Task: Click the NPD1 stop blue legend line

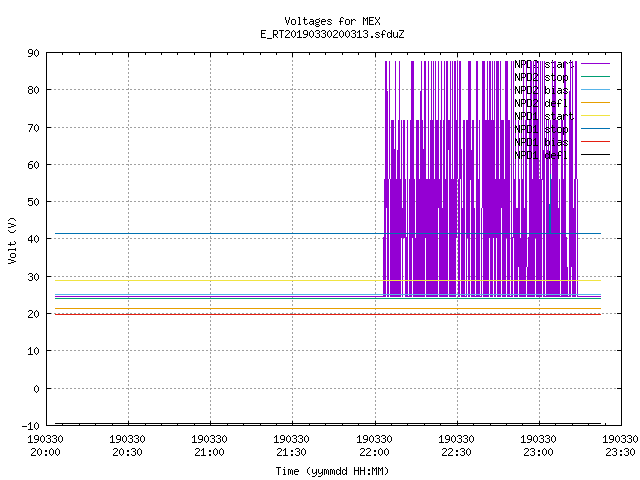Action: click(595, 129)
